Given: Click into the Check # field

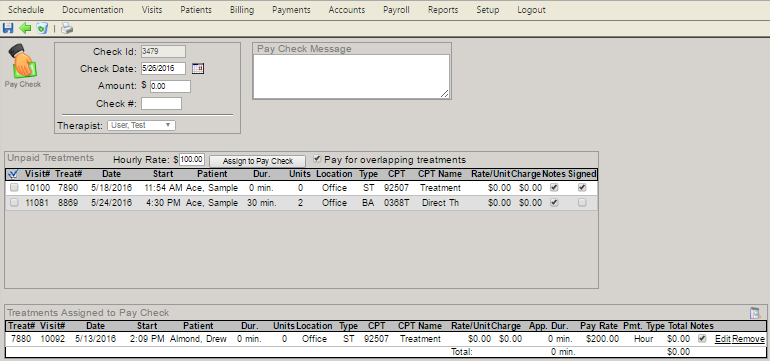Looking at the screenshot, I should pyautogui.click(x=162, y=104).
